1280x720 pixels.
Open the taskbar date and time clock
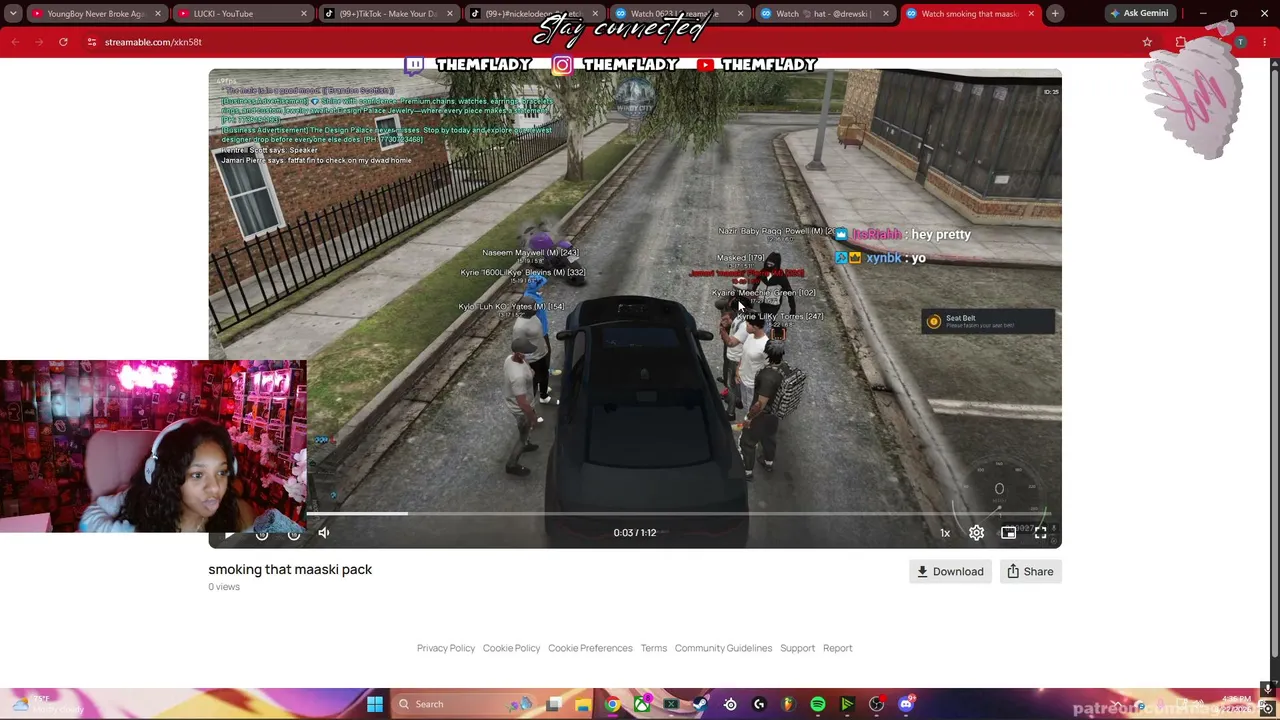point(1236,704)
